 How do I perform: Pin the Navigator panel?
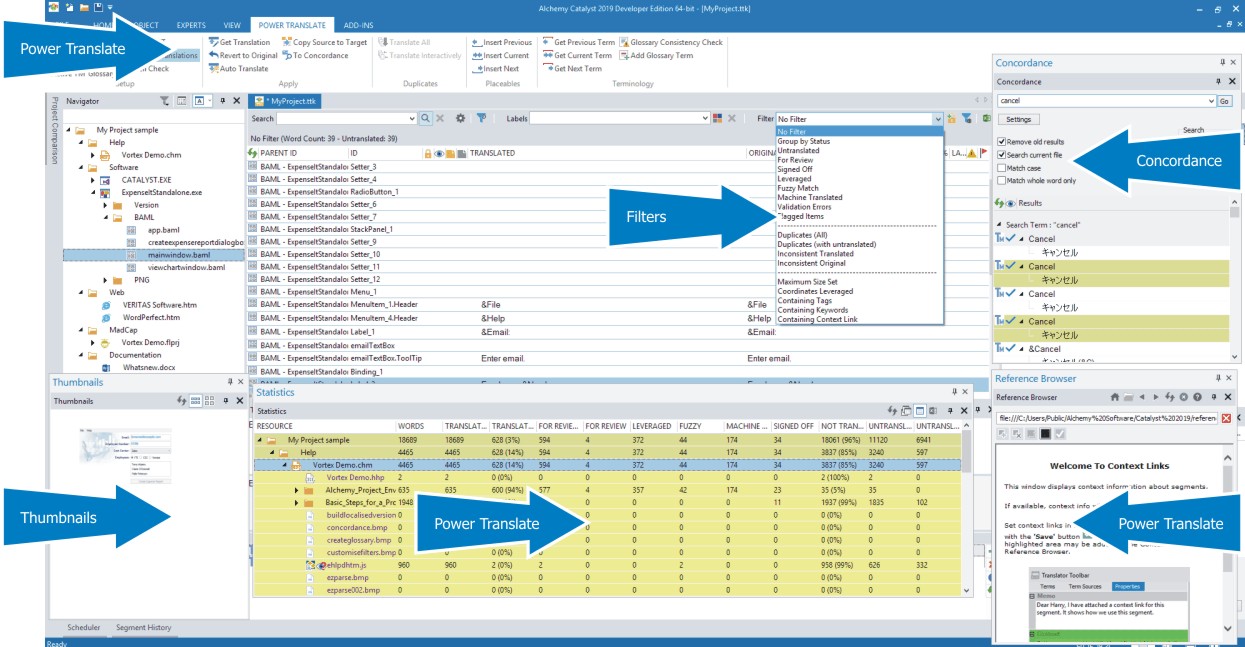tap(223, 101)
